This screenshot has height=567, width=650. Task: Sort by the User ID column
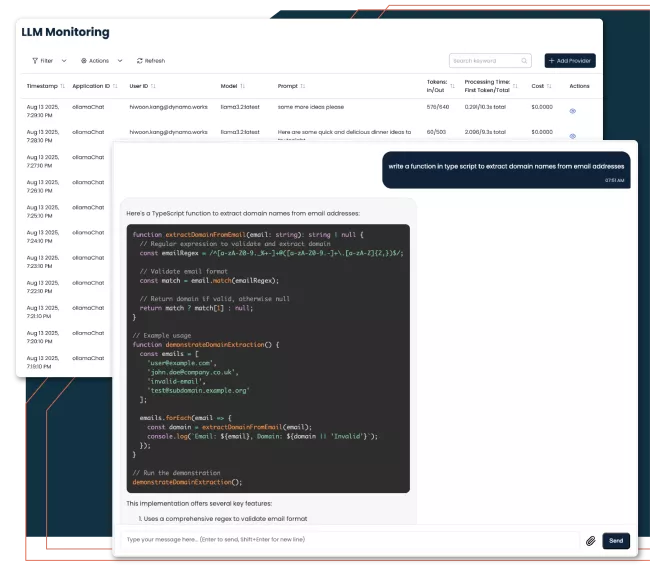[x=153, y=86]
